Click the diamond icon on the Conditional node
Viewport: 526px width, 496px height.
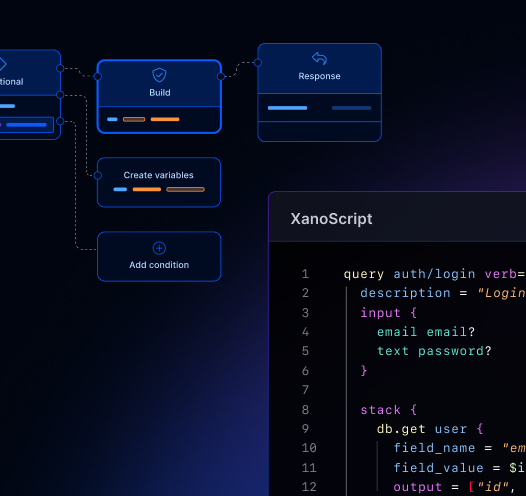coord(2,64)
